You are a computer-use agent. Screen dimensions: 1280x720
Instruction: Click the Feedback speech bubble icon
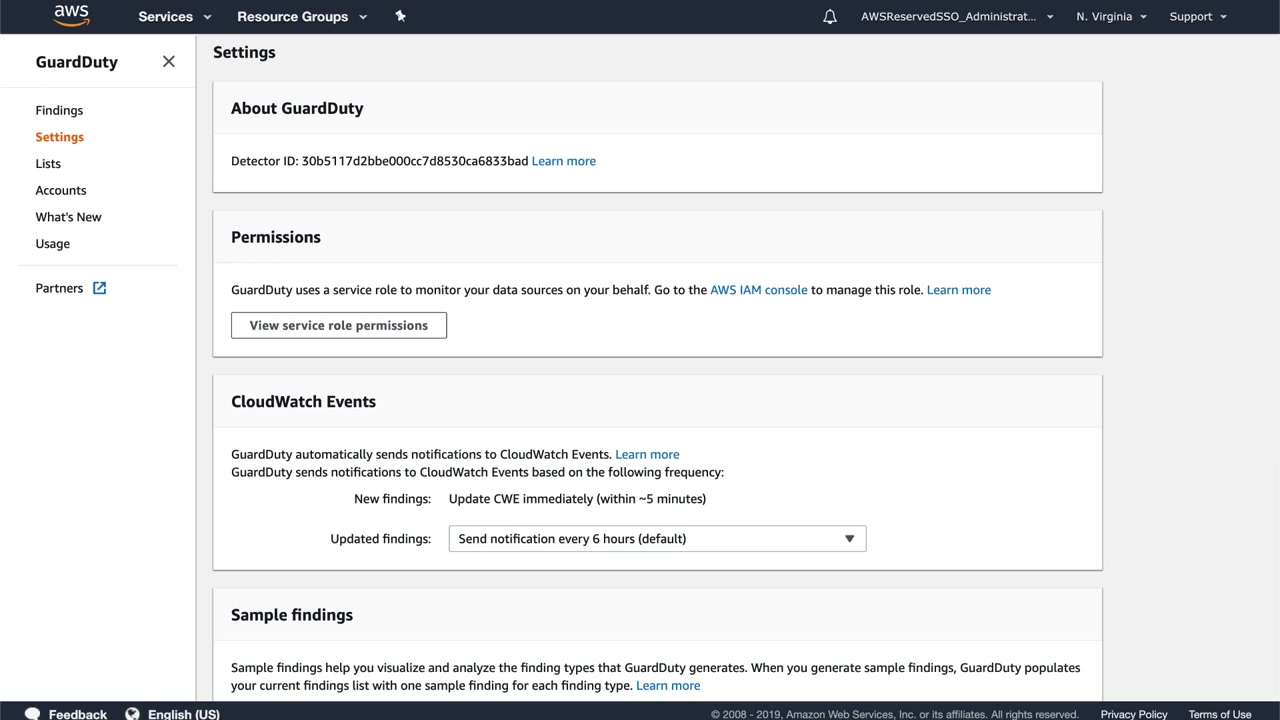(32, 714)
